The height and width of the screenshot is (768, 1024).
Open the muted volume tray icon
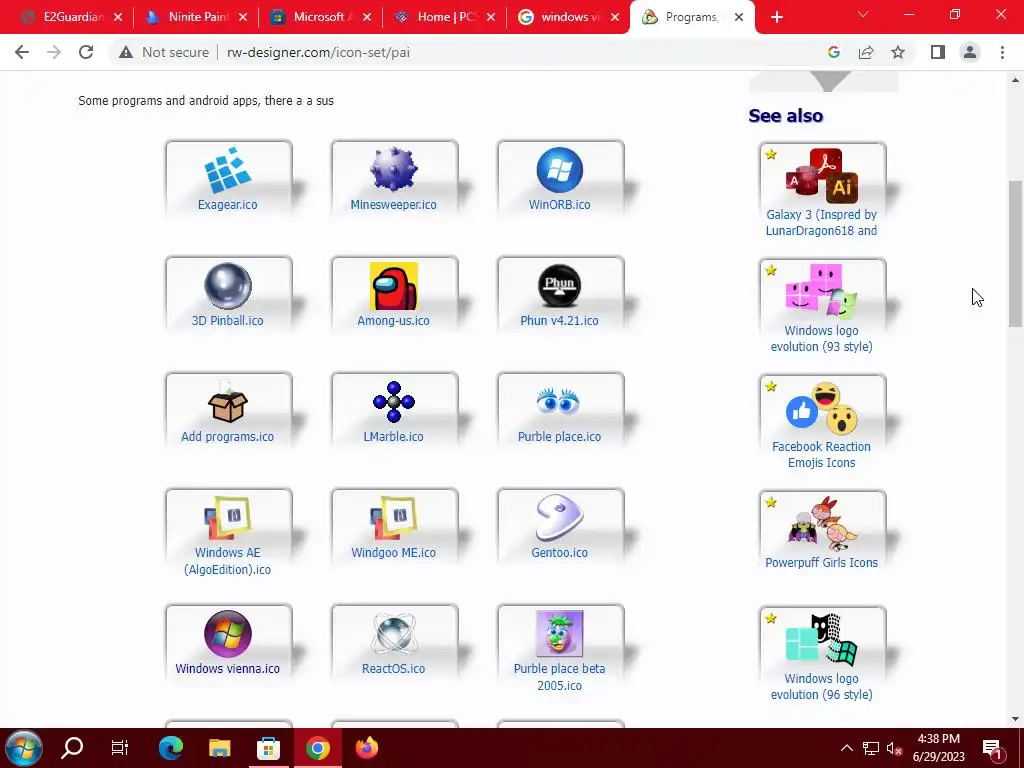click(x=895, y=748)
